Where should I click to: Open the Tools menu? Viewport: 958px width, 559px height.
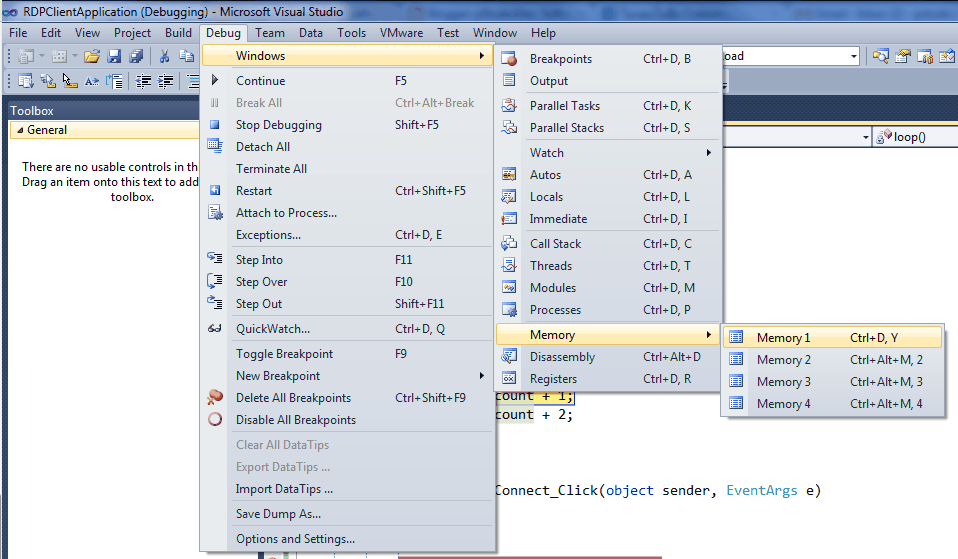click(x=351, y=33)
